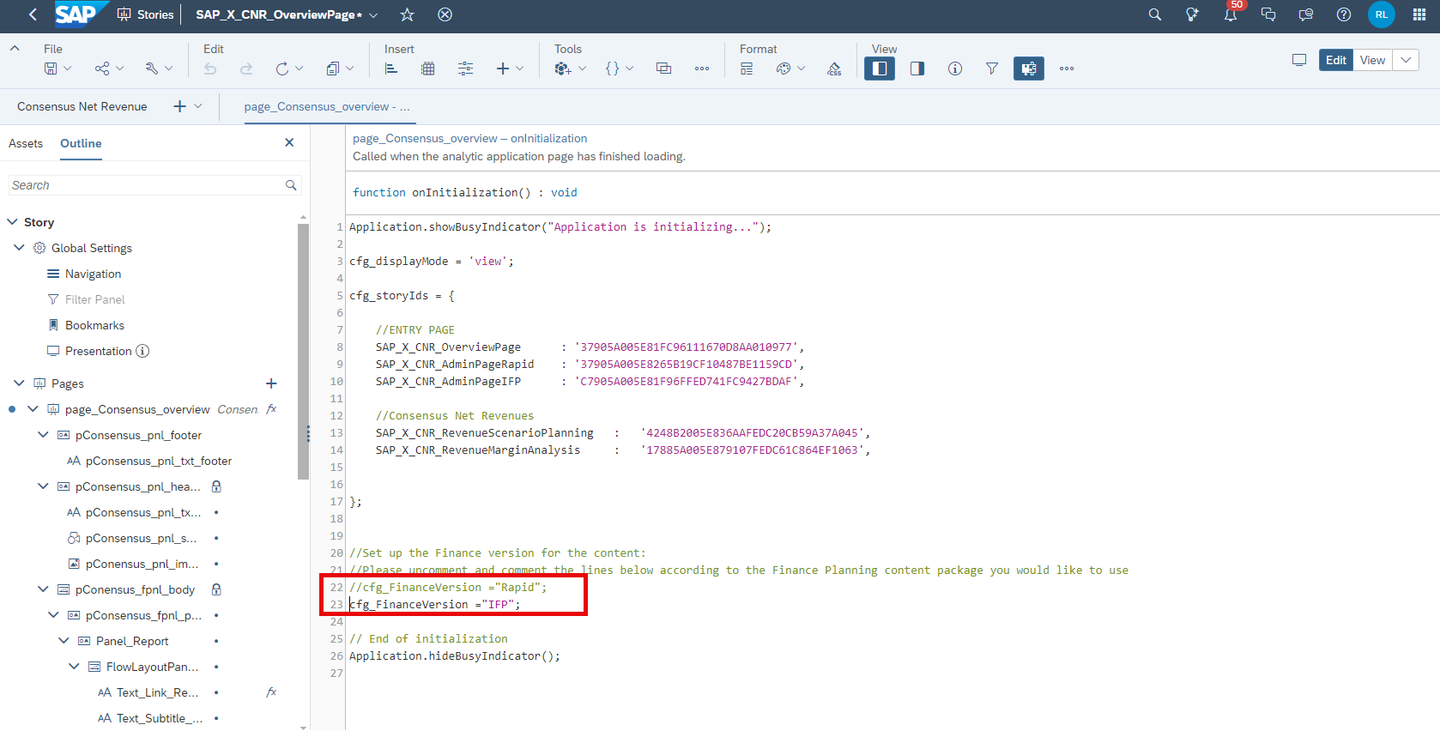The height and width of the screenshot is (730, 1440).
Task: Collapse the Global Settings node
Action: pos(19,248)
